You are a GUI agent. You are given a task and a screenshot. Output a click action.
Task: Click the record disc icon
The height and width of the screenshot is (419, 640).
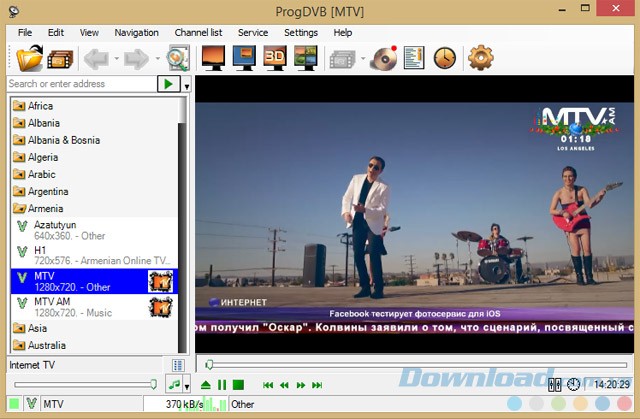pos(384,59)
